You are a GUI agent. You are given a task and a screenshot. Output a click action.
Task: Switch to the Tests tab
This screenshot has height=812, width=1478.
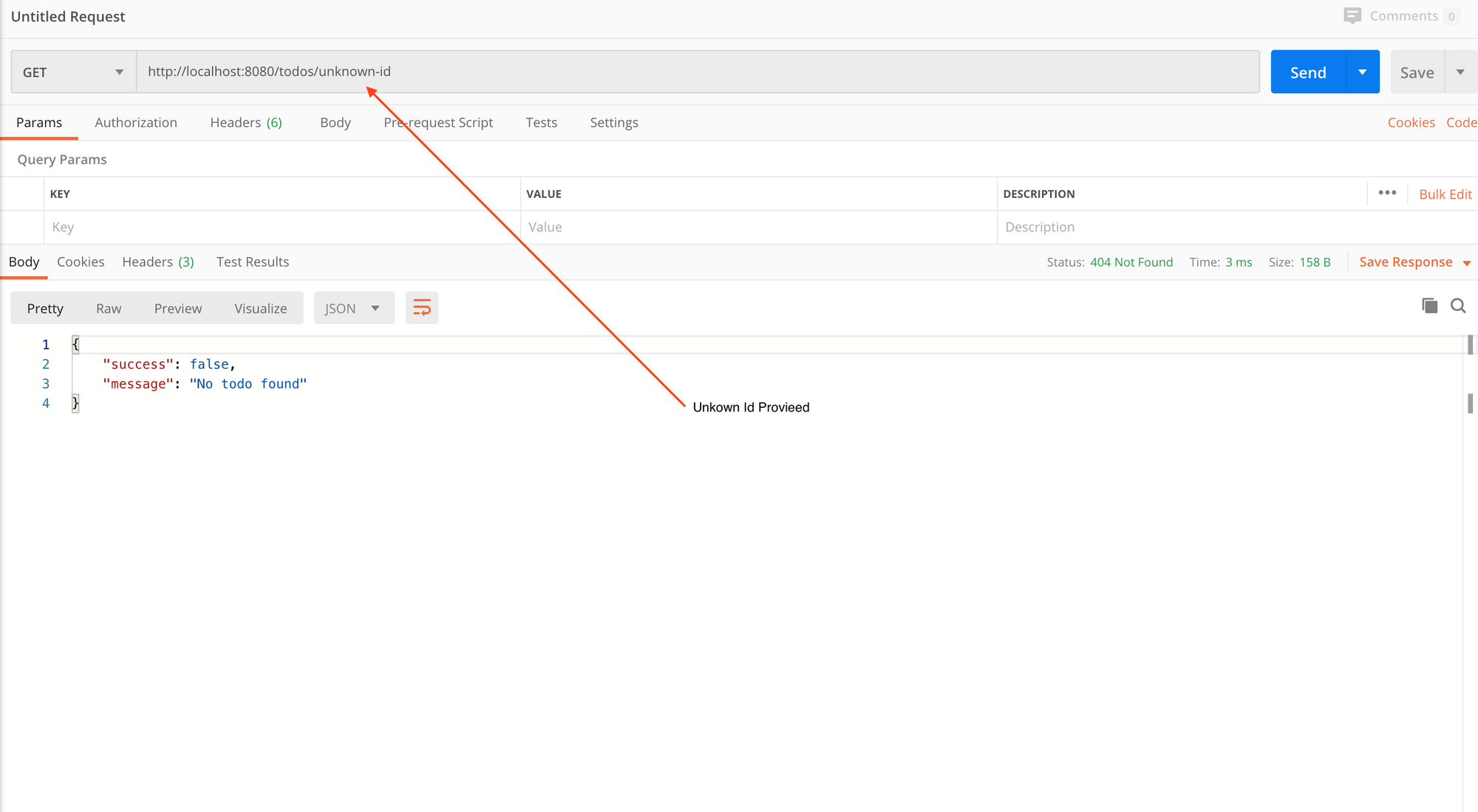[541, 123]
